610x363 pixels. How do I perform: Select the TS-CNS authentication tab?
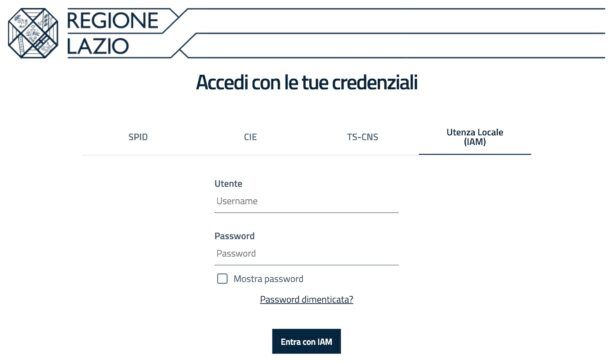tap(363, 137)
